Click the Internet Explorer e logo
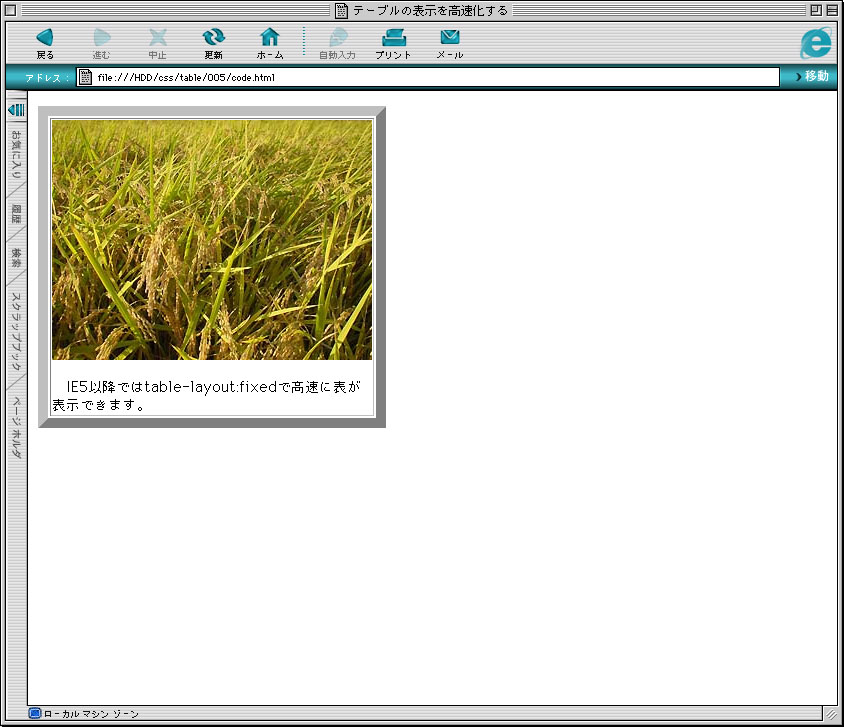The image size is (844, 727). point(815,43)
